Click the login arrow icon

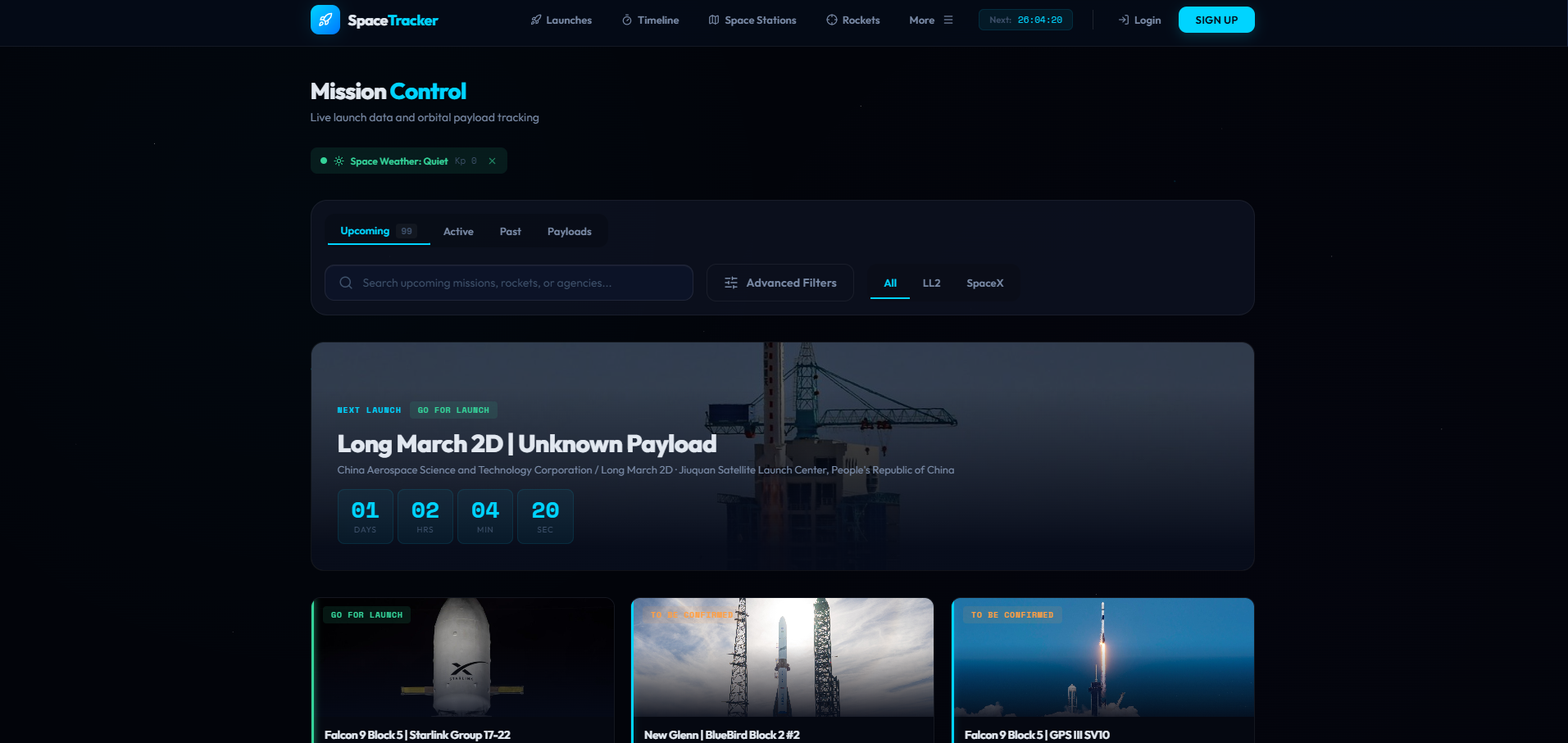pos(1124,20)
